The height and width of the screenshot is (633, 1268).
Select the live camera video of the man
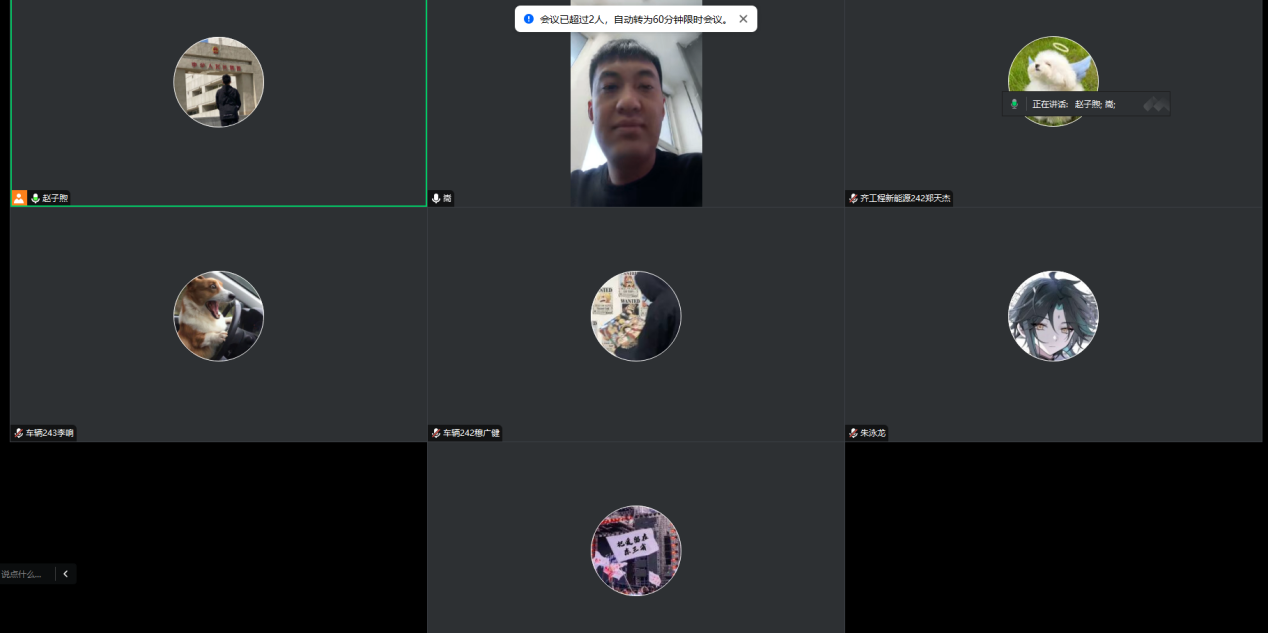[636, 110]
